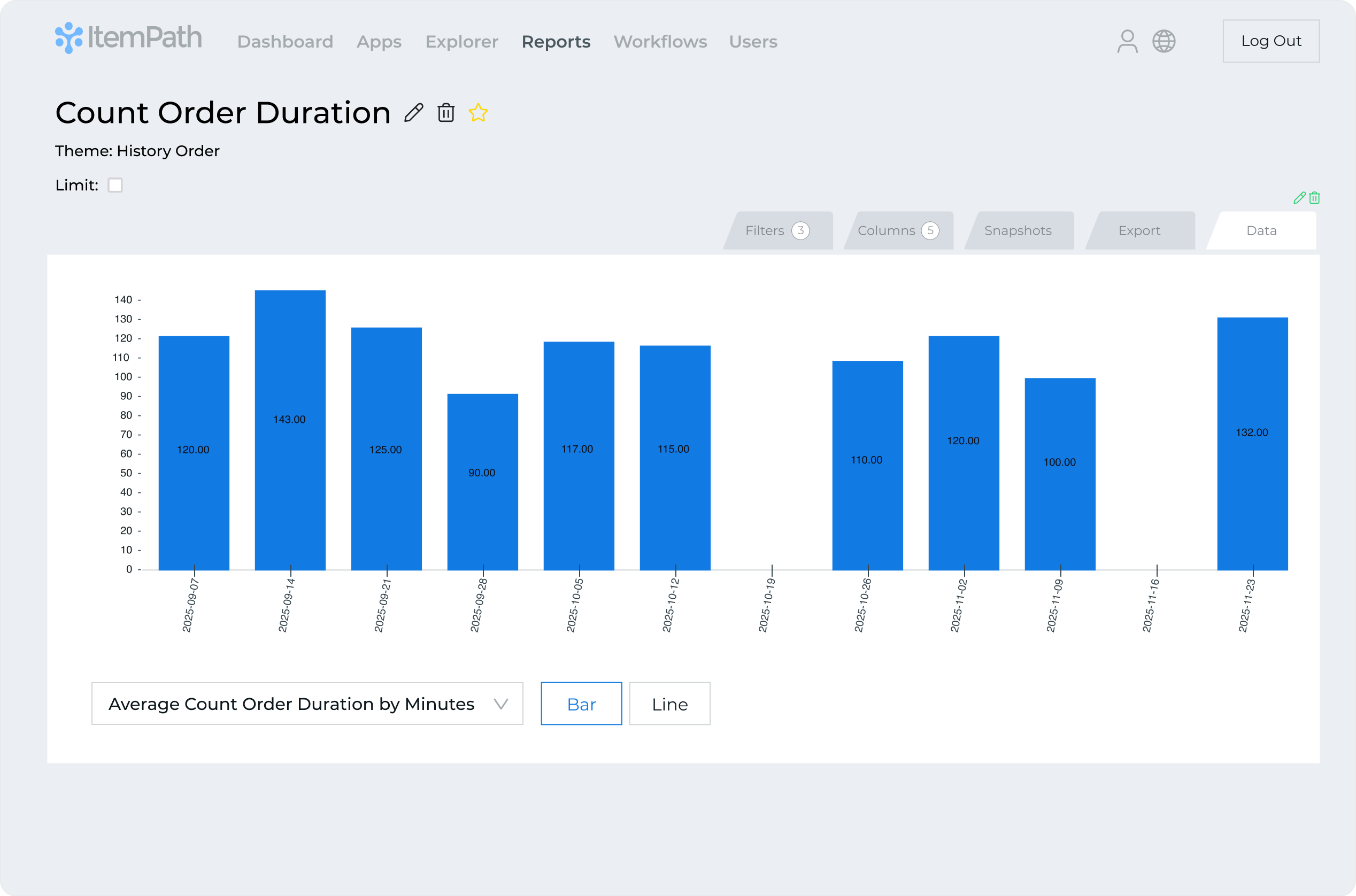Open the user profile icon
The width and height of the screenshot is (1356, 896).
pos(1127,41)
